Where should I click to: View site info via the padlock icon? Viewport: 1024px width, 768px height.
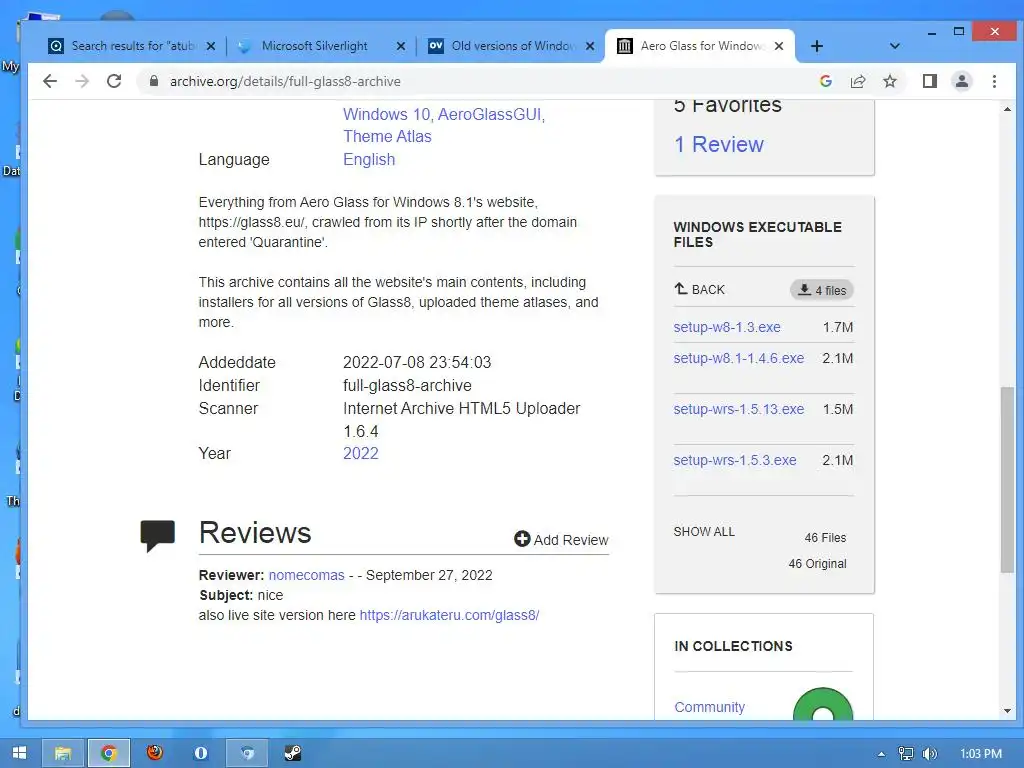[x=153, y=81]
